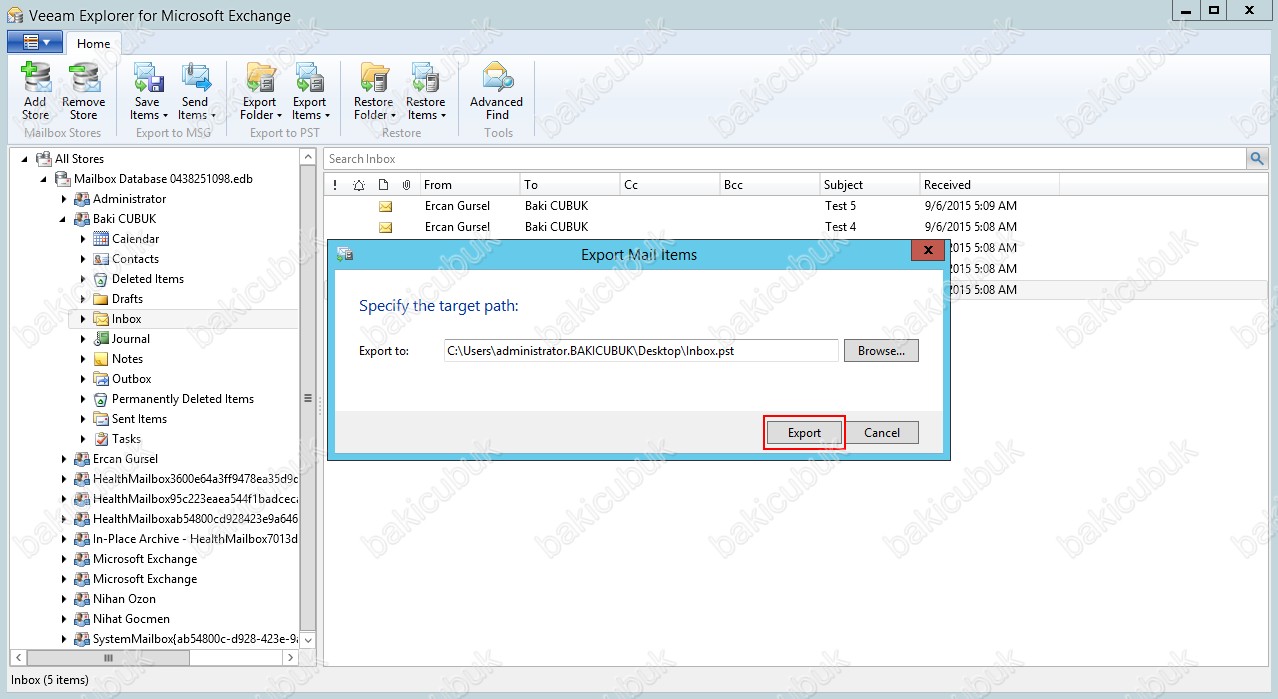Select the All Stores root node

pyautogui.click(x=79, y=159)
